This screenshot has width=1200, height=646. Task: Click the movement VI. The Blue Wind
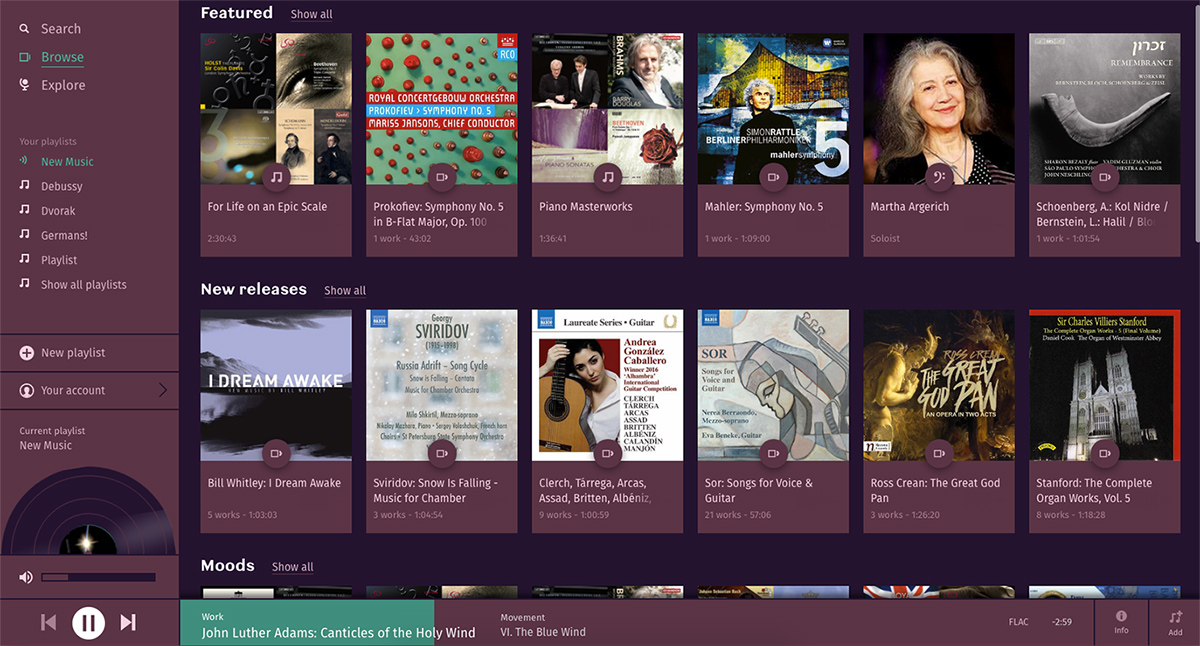pyautogui.click(x=543, y=632)
